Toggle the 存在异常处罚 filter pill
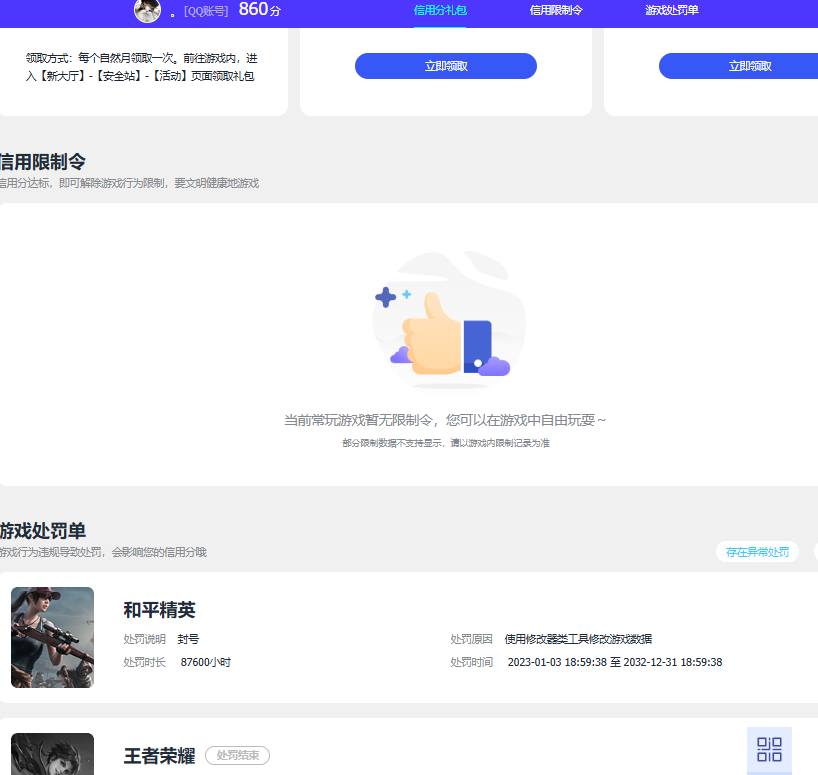 point(756,551)
